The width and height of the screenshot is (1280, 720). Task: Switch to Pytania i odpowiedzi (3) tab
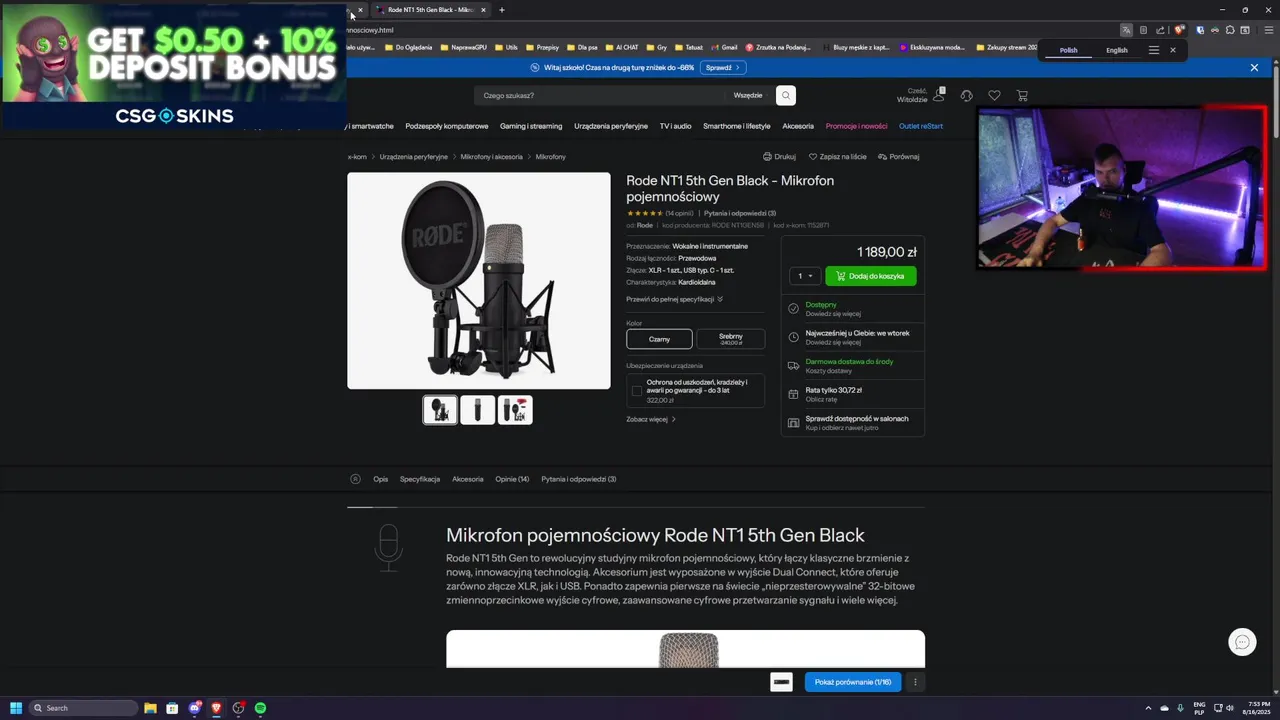pyautogui.click(x=579, y=479)
